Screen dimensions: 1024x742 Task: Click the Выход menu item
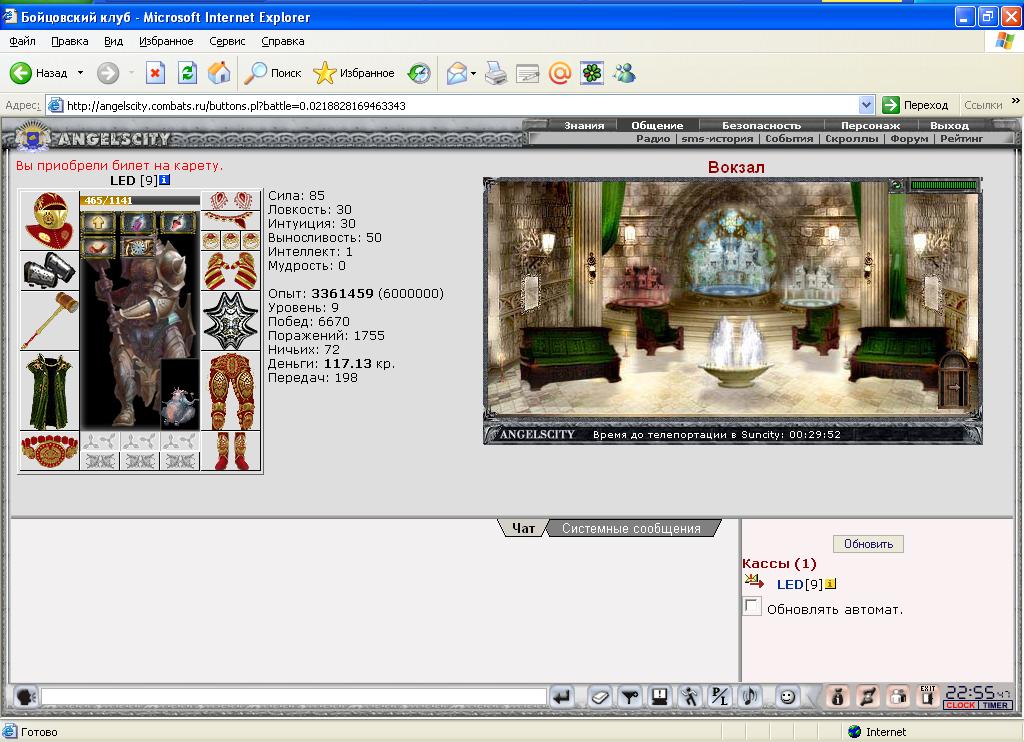949,125
